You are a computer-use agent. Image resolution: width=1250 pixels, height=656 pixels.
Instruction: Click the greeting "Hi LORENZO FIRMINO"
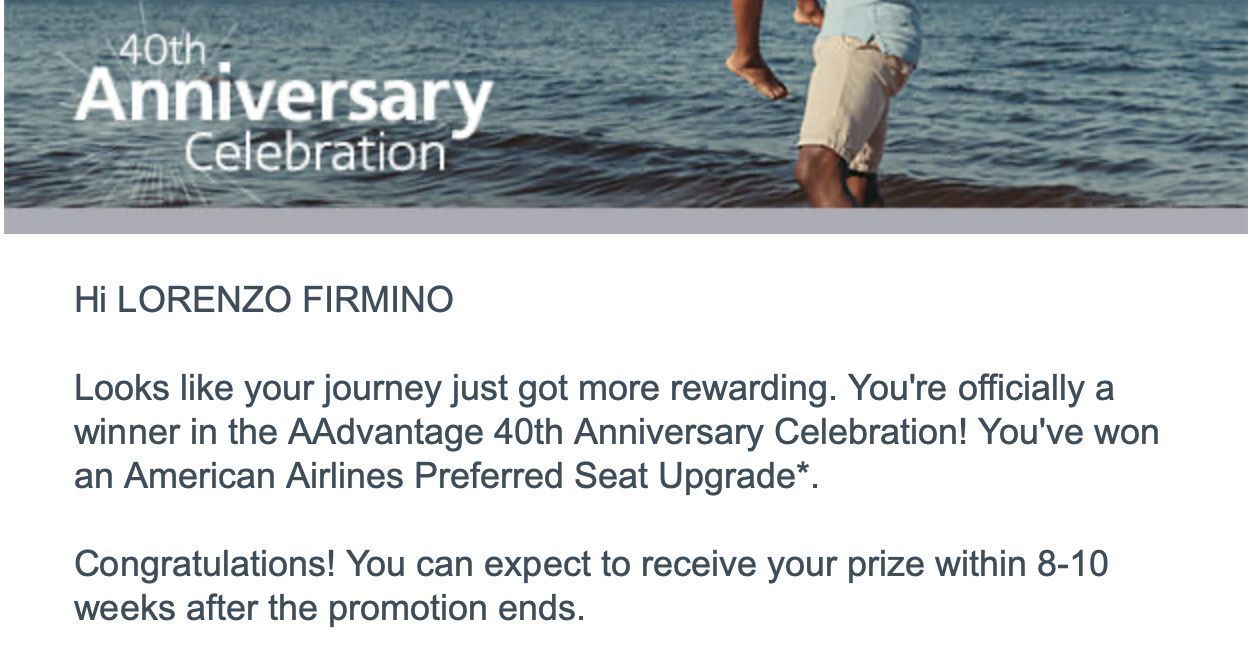coord(264,300)
